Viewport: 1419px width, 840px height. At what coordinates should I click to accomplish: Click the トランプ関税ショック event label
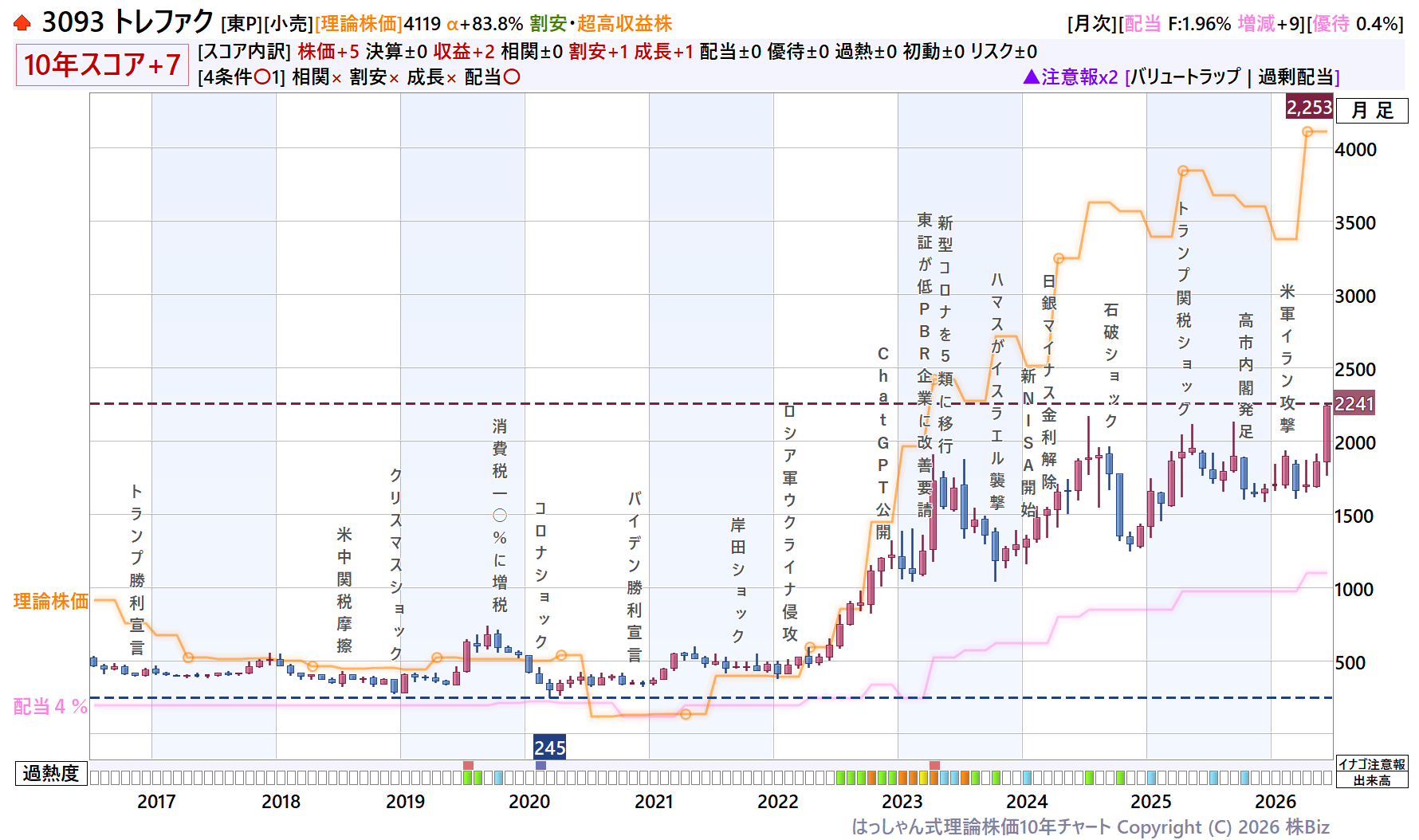(x=1184, y=308)
